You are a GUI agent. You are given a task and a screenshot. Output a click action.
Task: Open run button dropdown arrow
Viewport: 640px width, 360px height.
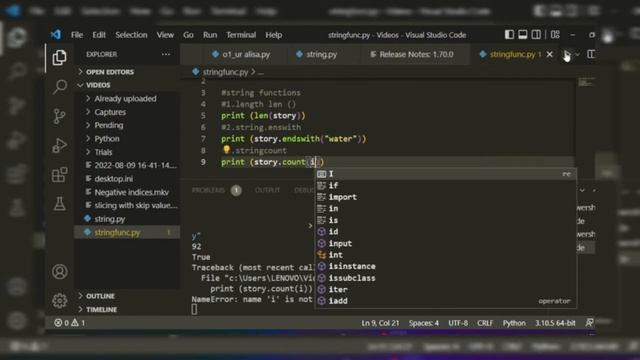click(x=577, y=54)
